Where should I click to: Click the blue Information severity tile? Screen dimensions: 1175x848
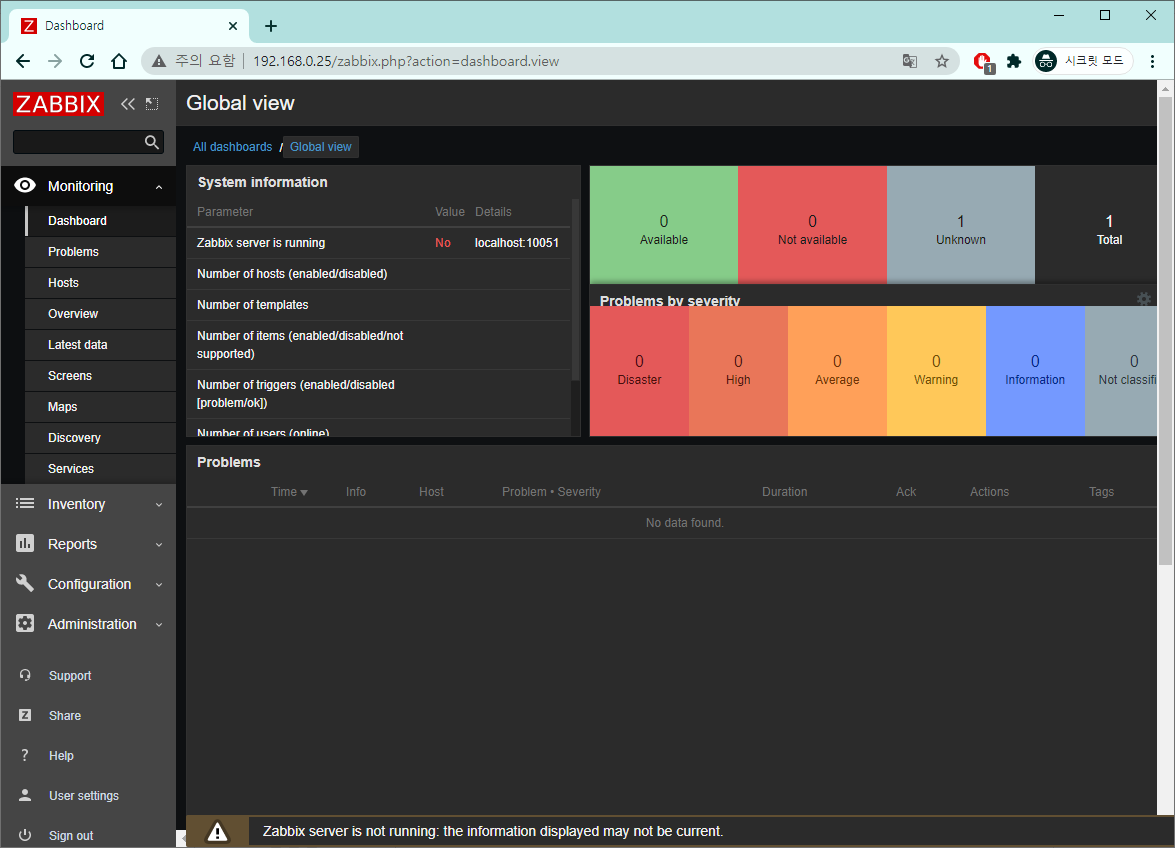(x=1035, y=371)
